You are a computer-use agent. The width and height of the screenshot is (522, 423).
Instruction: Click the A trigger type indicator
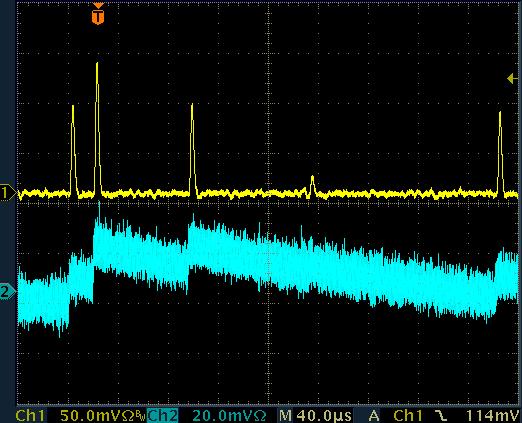(374, 416)
